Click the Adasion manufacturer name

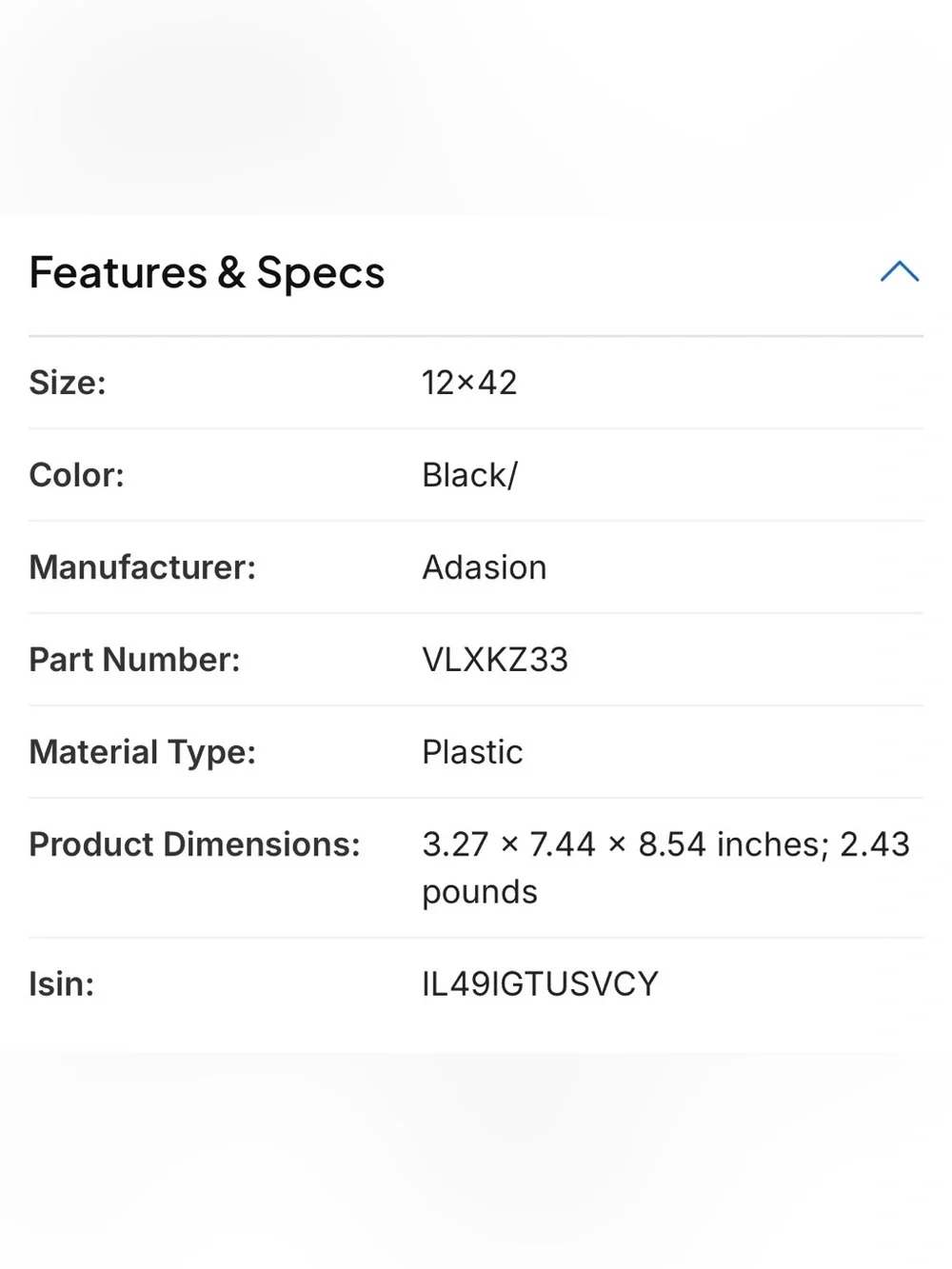(x=485, y=567)
